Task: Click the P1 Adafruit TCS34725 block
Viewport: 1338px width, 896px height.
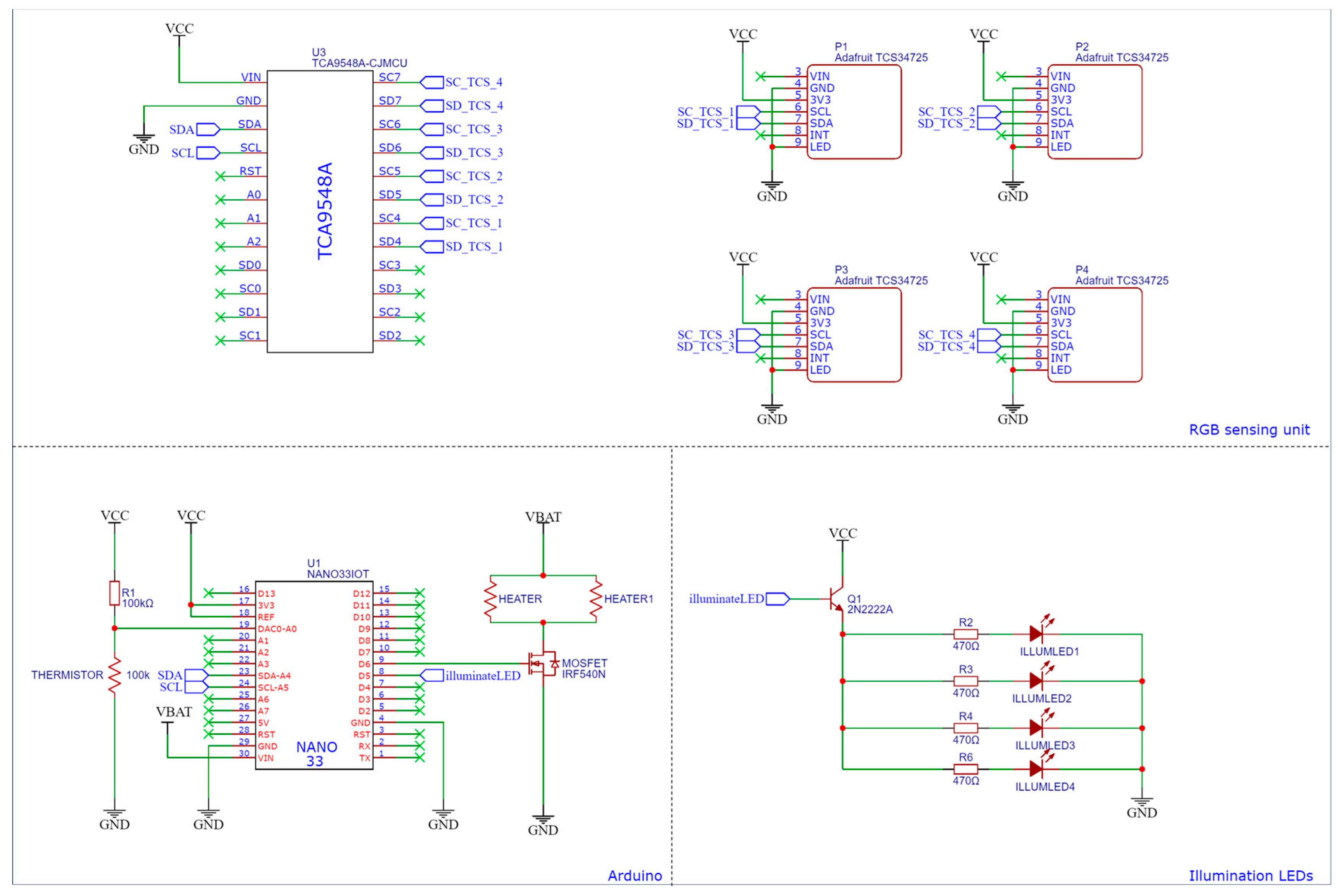Action: click(854, 112)
